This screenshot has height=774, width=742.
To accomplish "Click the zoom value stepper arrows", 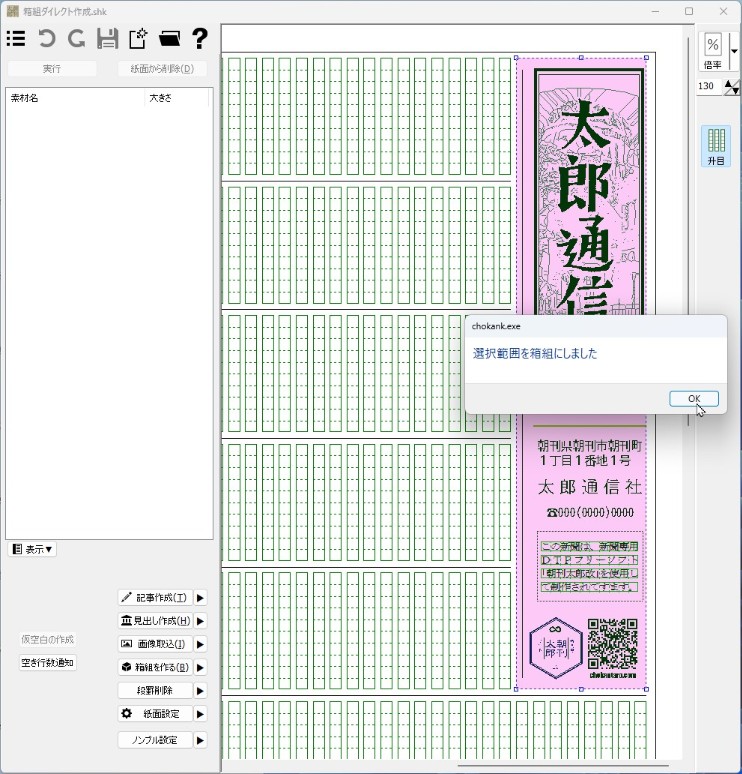I will (731, 87).
